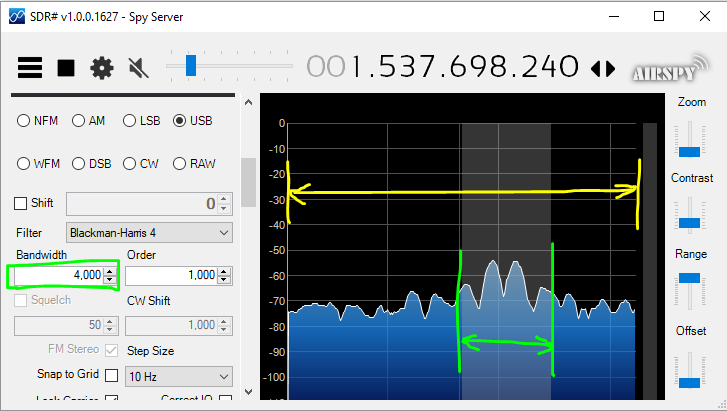Expand the Step Size 10 Hz dropdown
Image resolution: width=727 pixels, height=411 pixels.
tap(179, 377)
